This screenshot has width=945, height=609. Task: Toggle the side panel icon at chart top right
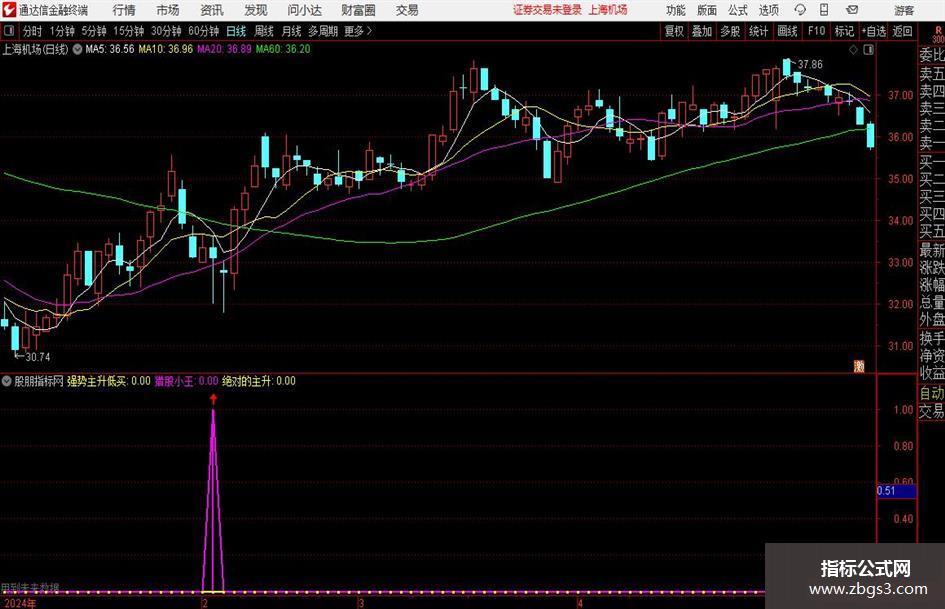click(x=868, y=50)
